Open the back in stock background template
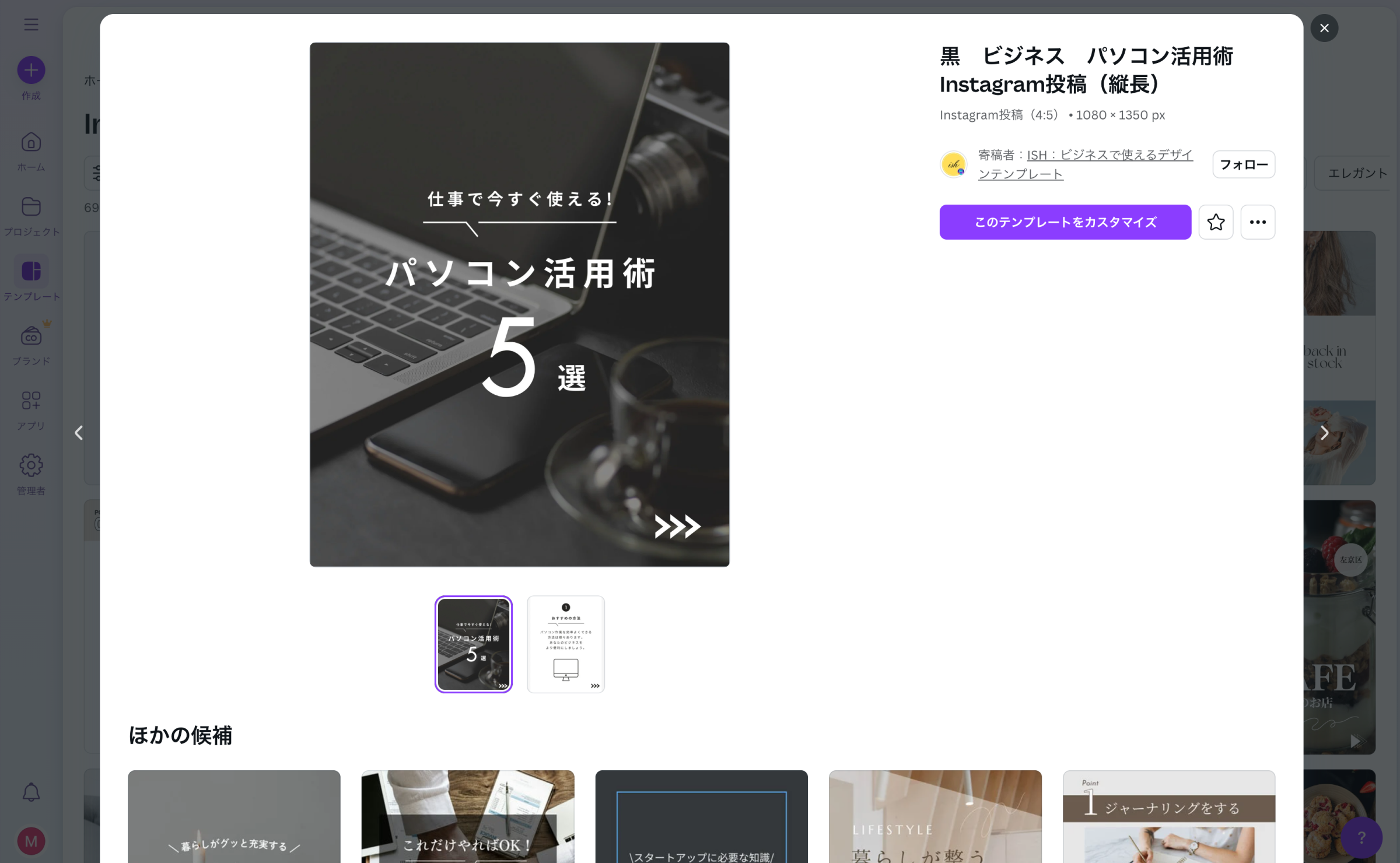This screenshot has width=1400, height=863. [x=1339, y=357]
